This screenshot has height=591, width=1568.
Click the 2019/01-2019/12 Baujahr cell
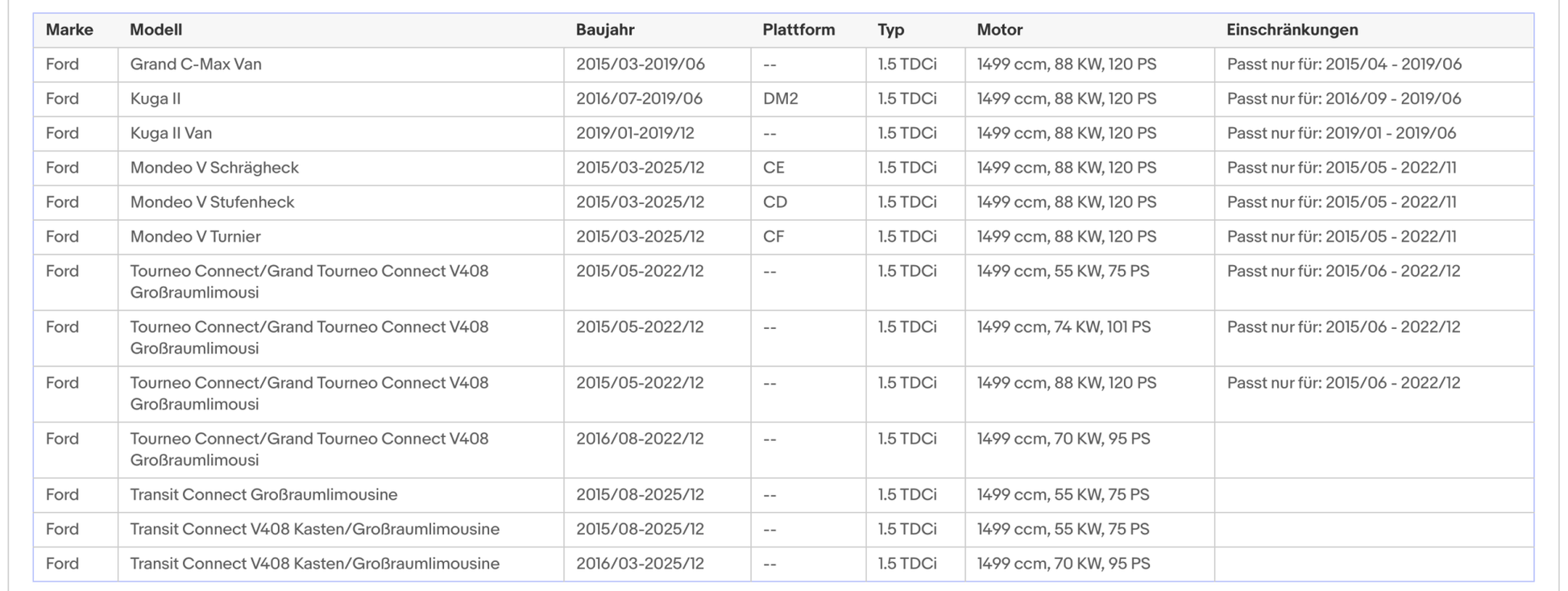point(657,133)
